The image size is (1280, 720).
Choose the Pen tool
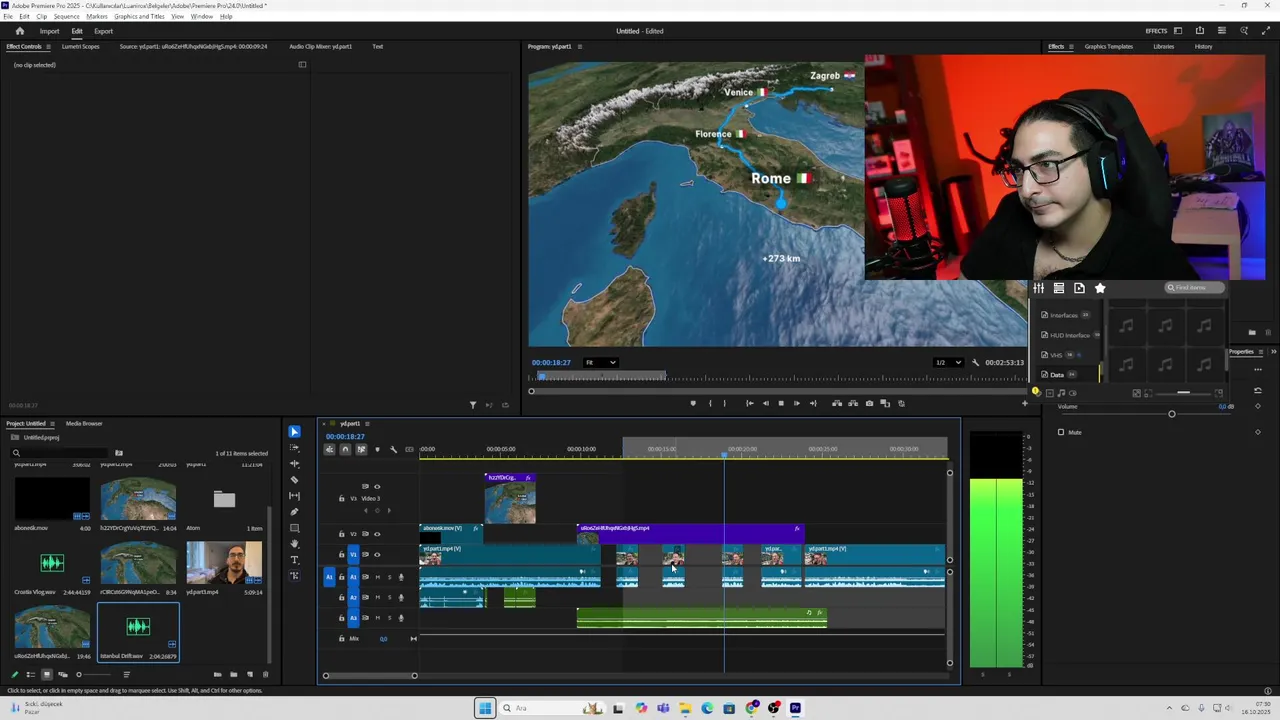point(294,511)
